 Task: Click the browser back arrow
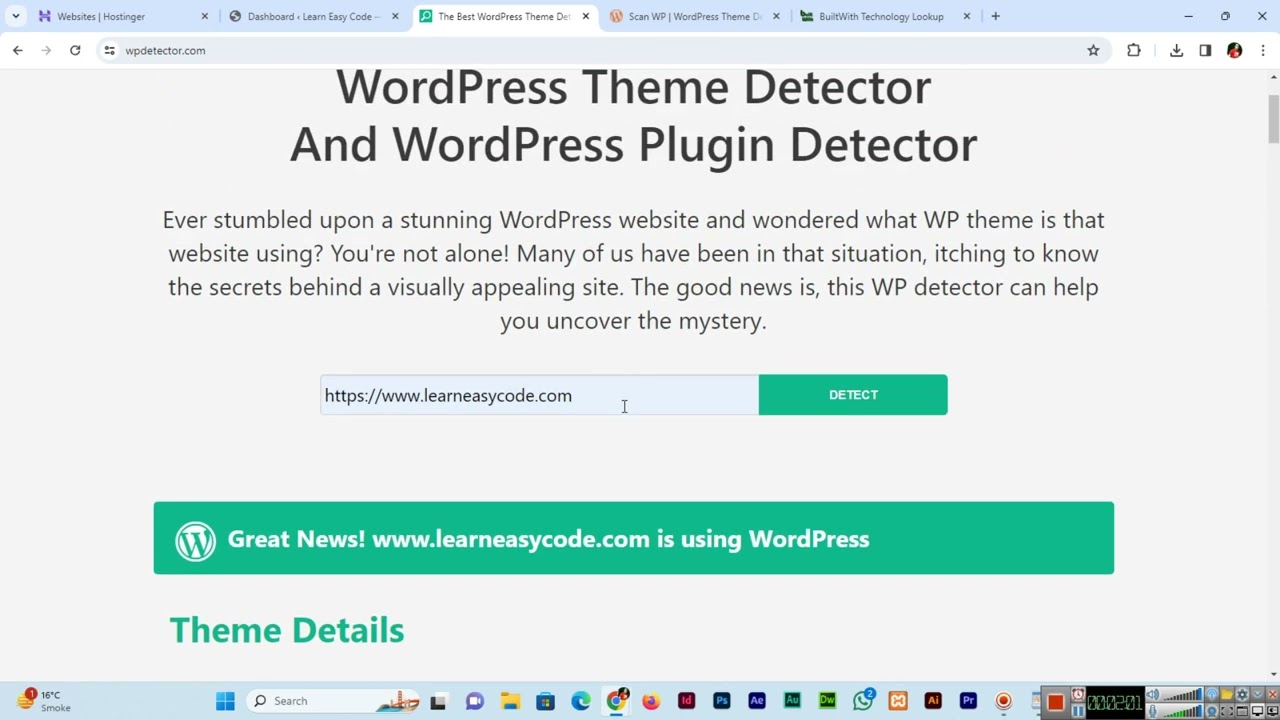pyautogui.click(x=17, y=50)
